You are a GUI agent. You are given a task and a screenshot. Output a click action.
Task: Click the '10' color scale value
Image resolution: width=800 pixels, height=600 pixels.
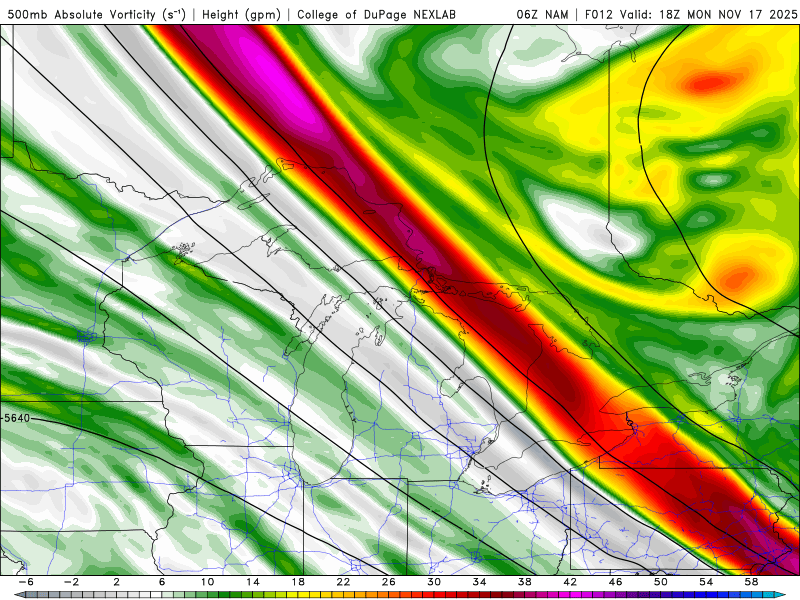(x=207, y=582)
